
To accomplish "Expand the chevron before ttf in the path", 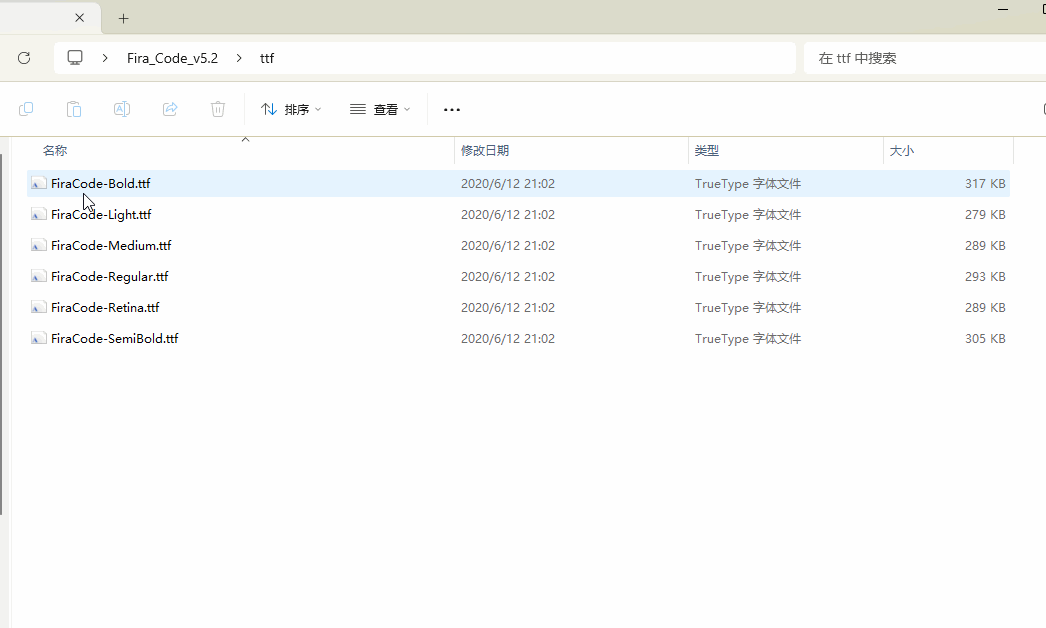I will tap(239, 58).
